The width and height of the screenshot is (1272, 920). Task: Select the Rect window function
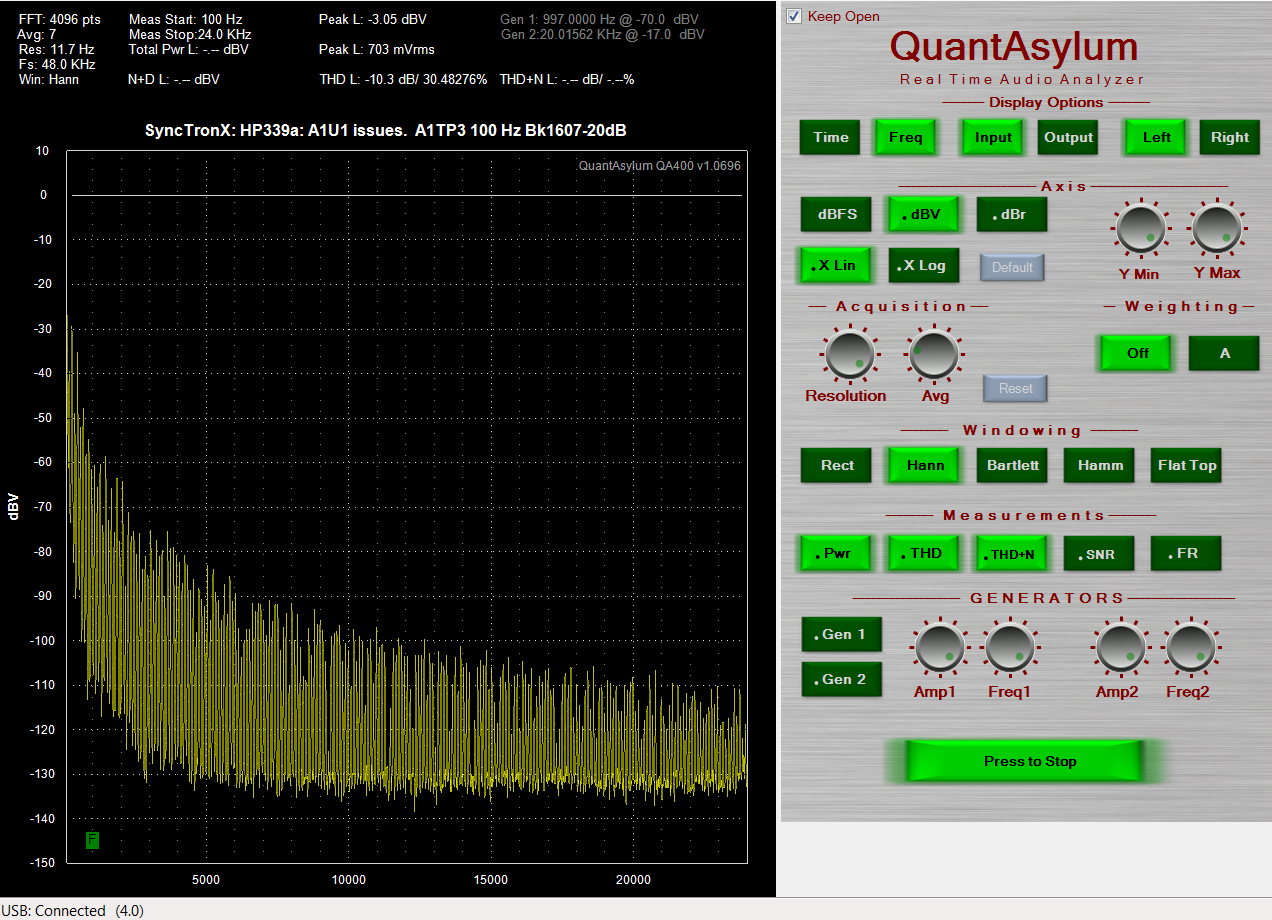837,465
